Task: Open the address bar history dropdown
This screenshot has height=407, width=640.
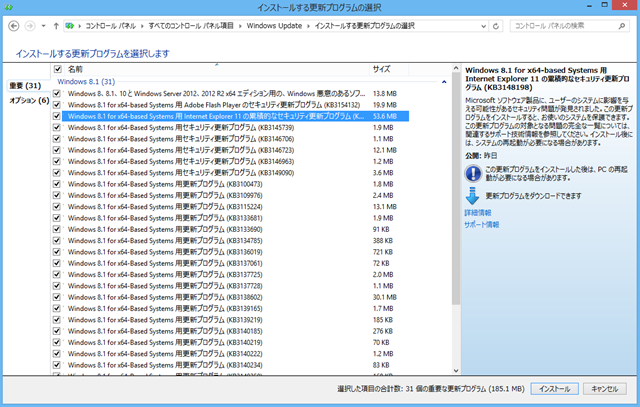Action: (483, 26)
